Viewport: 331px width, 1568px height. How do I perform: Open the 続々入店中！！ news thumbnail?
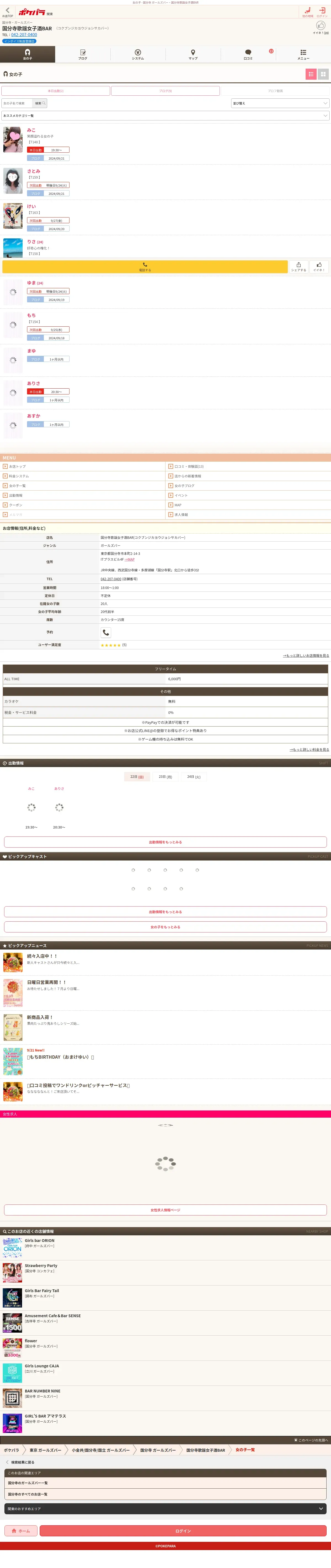click(x=13, y=962)
